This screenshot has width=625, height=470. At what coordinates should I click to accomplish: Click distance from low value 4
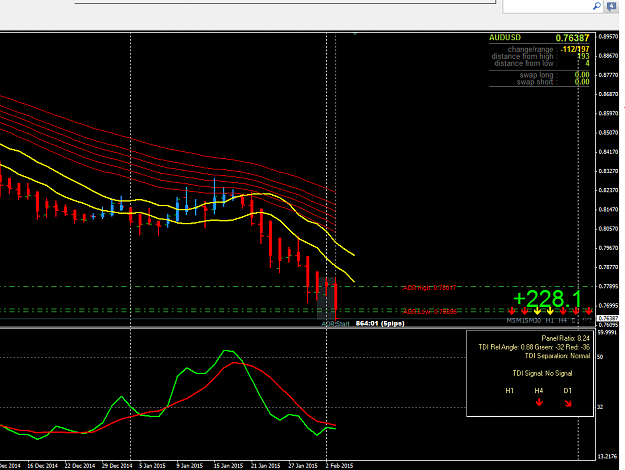587,63
